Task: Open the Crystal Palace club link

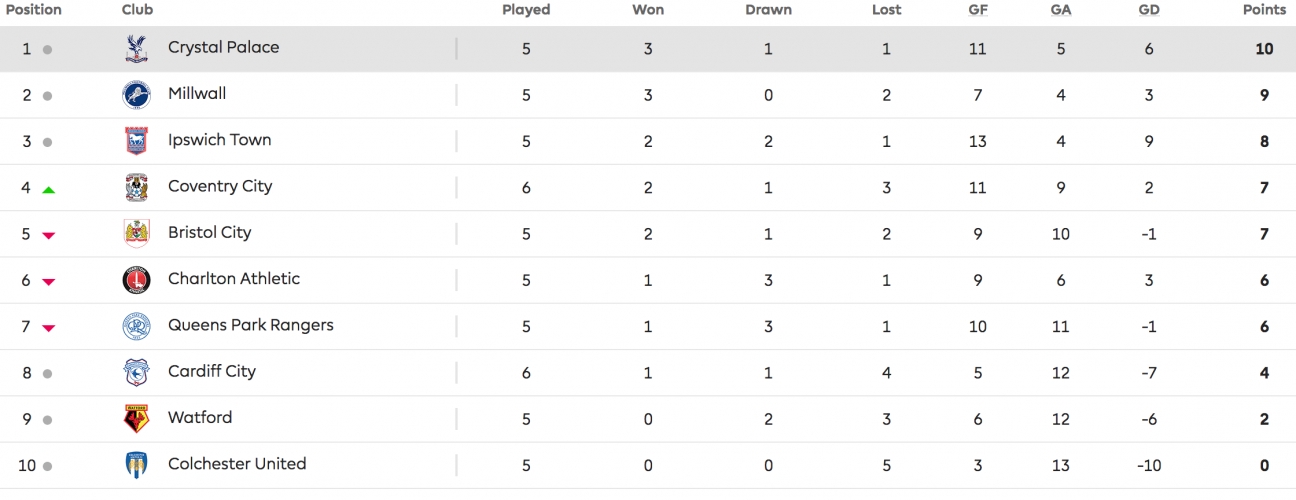Action: [224, 47]
